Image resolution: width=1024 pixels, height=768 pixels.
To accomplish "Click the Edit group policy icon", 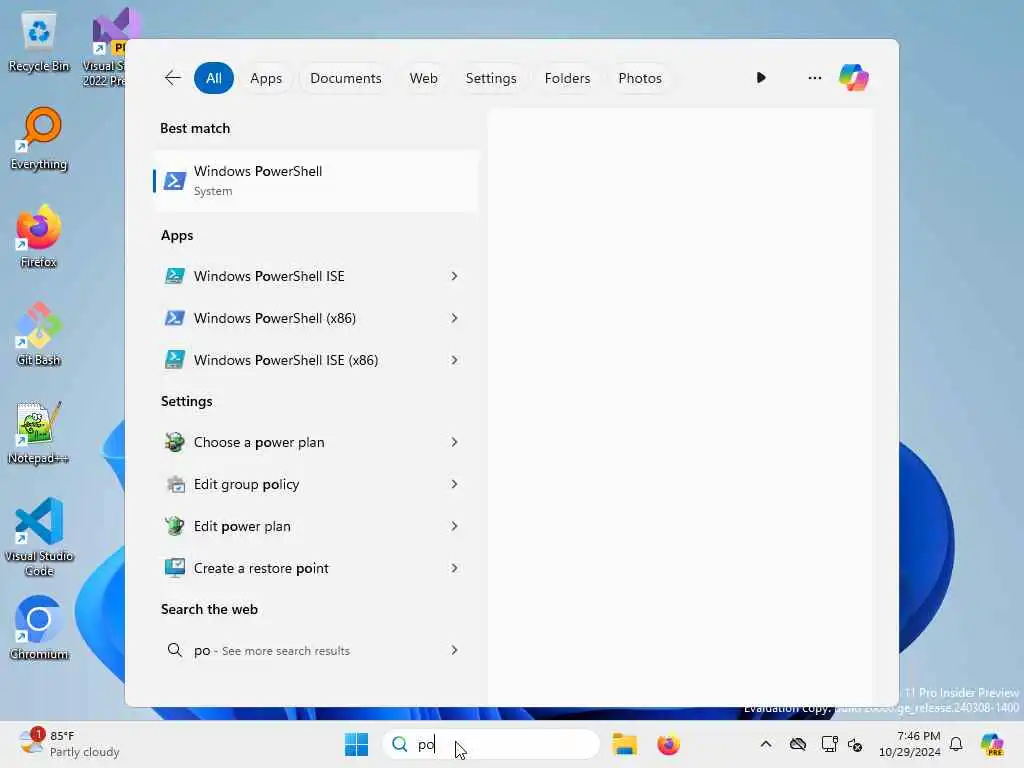I will (174, 484).
